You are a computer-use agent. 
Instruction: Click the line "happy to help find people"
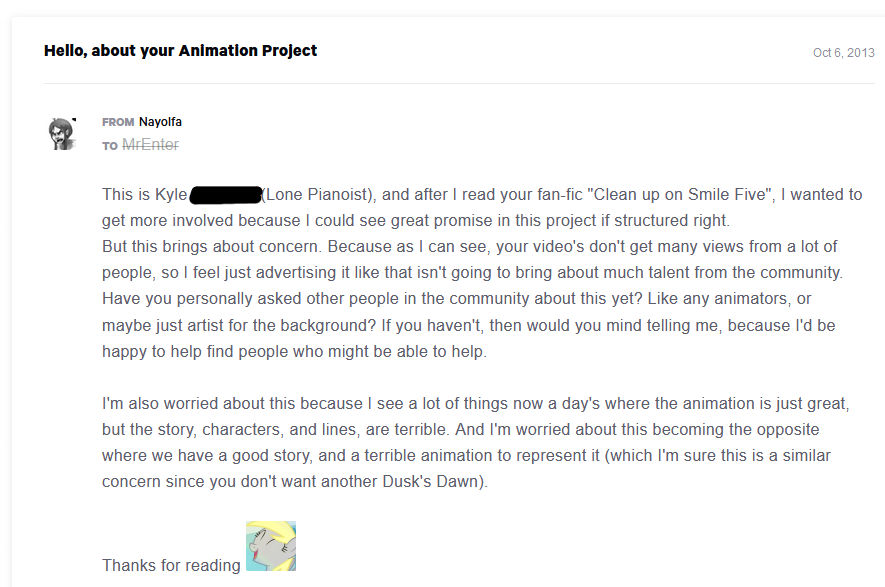tap(294, 352)
